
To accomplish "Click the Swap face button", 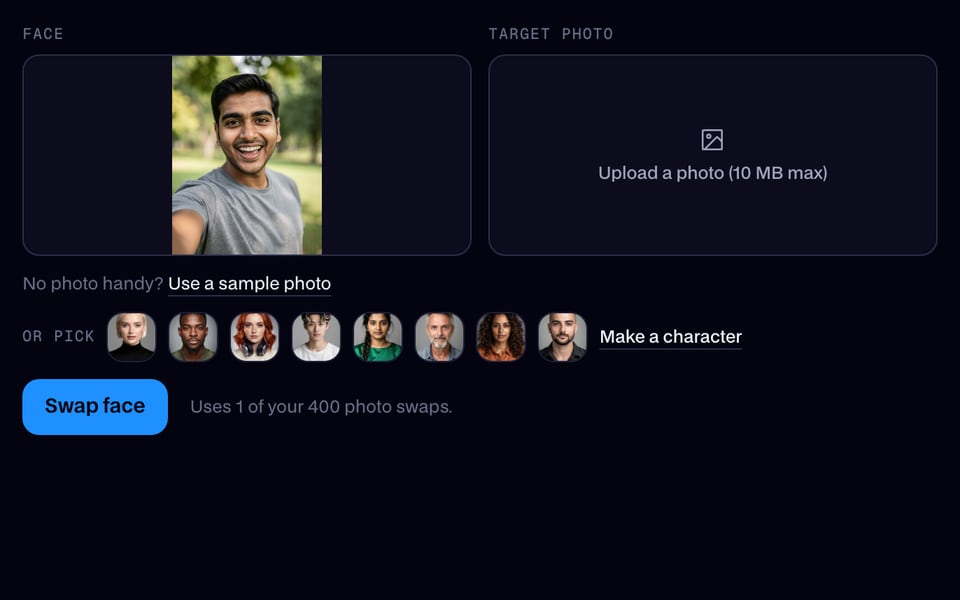I will pos(95,407).
